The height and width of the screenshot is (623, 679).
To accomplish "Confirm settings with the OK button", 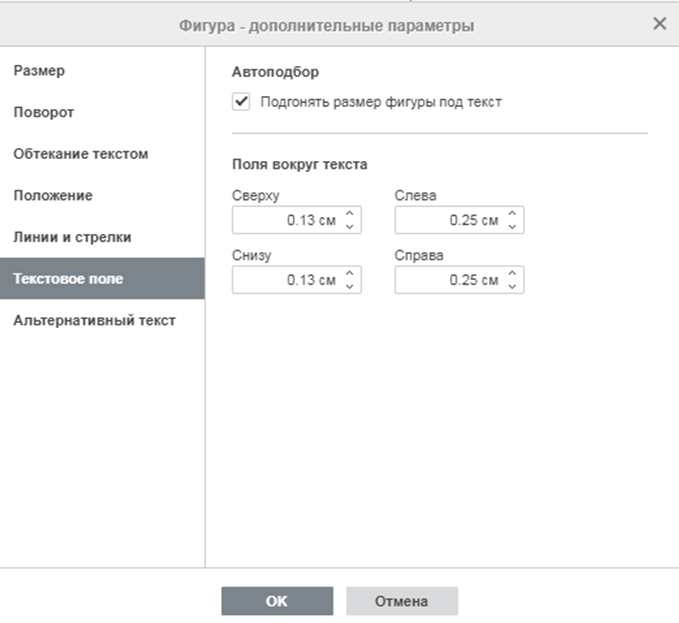I will (x=277, y=601).
